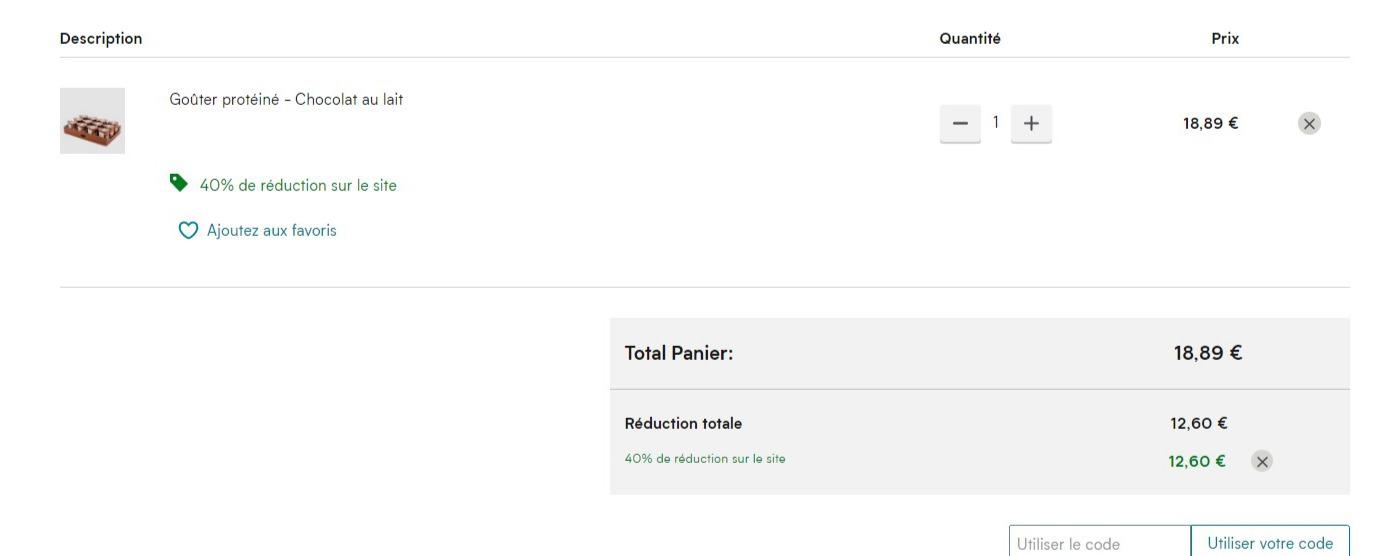Viewport: 1396px width, 556px height.
Task: Click the 40% de réduction sur le site offer
Action: pyautogui.click(x=298, y=185)
